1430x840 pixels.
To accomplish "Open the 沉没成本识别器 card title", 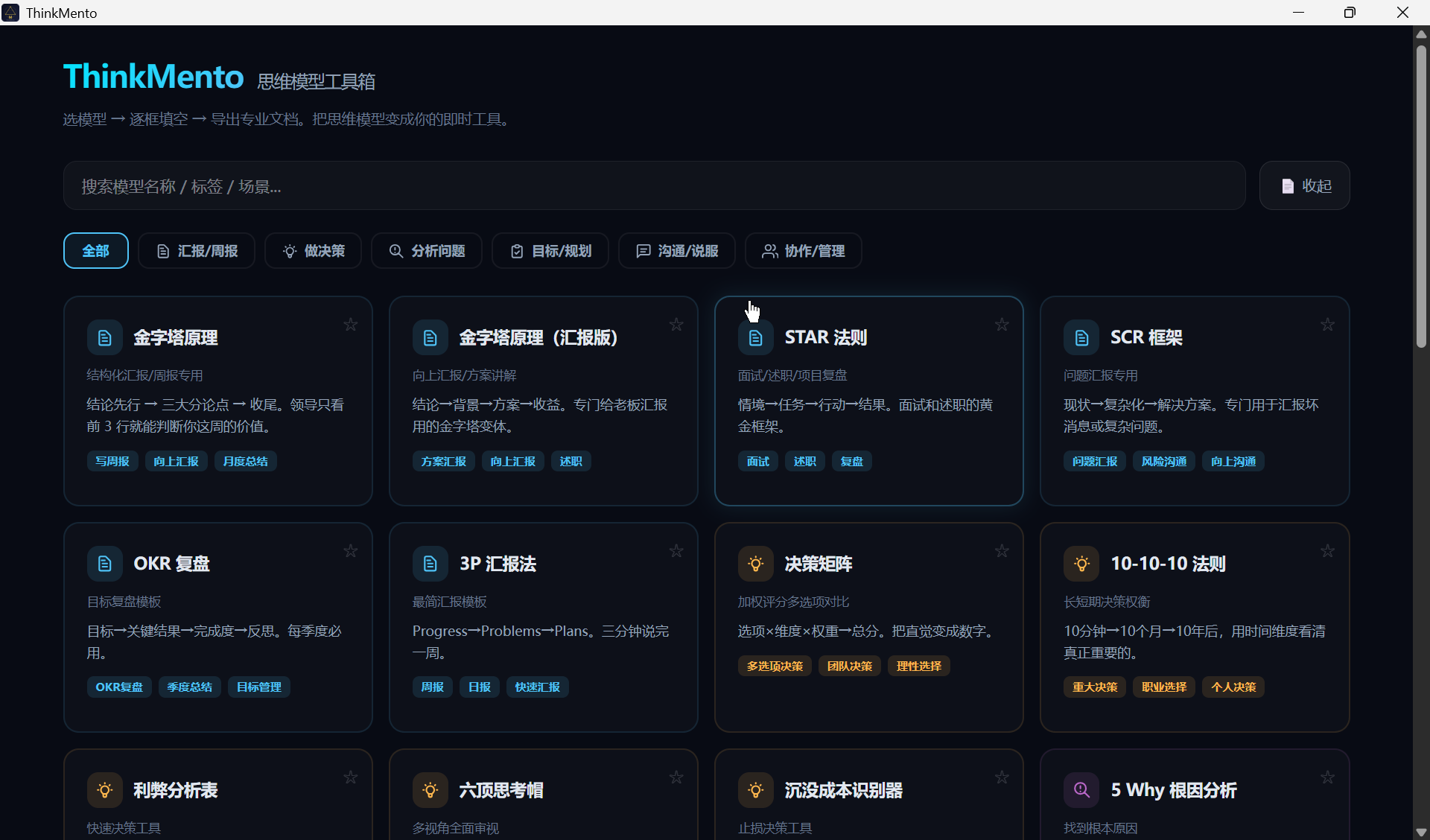I will pyautogui.click(x=844, y=790).
